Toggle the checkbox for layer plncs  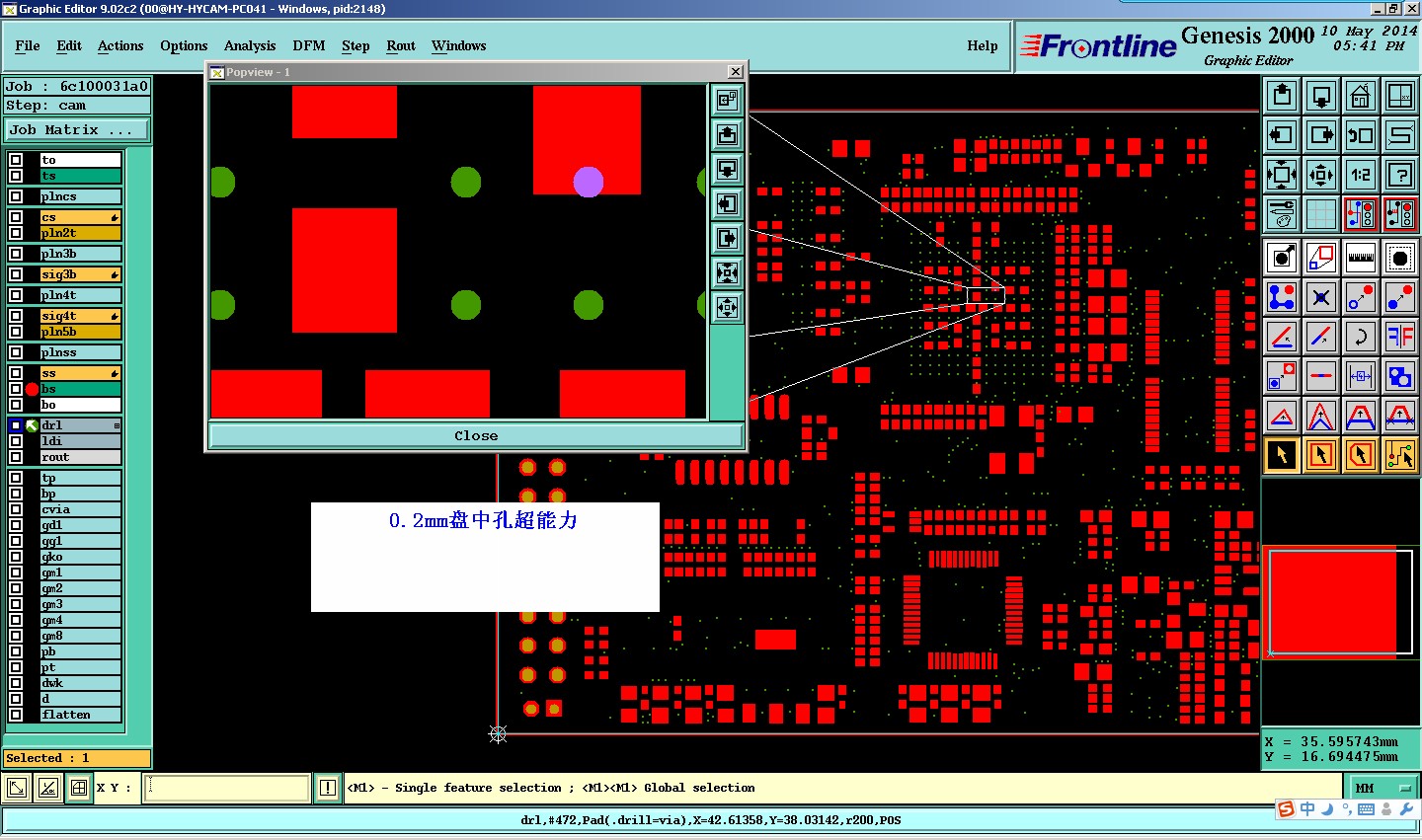coord(16,196)
